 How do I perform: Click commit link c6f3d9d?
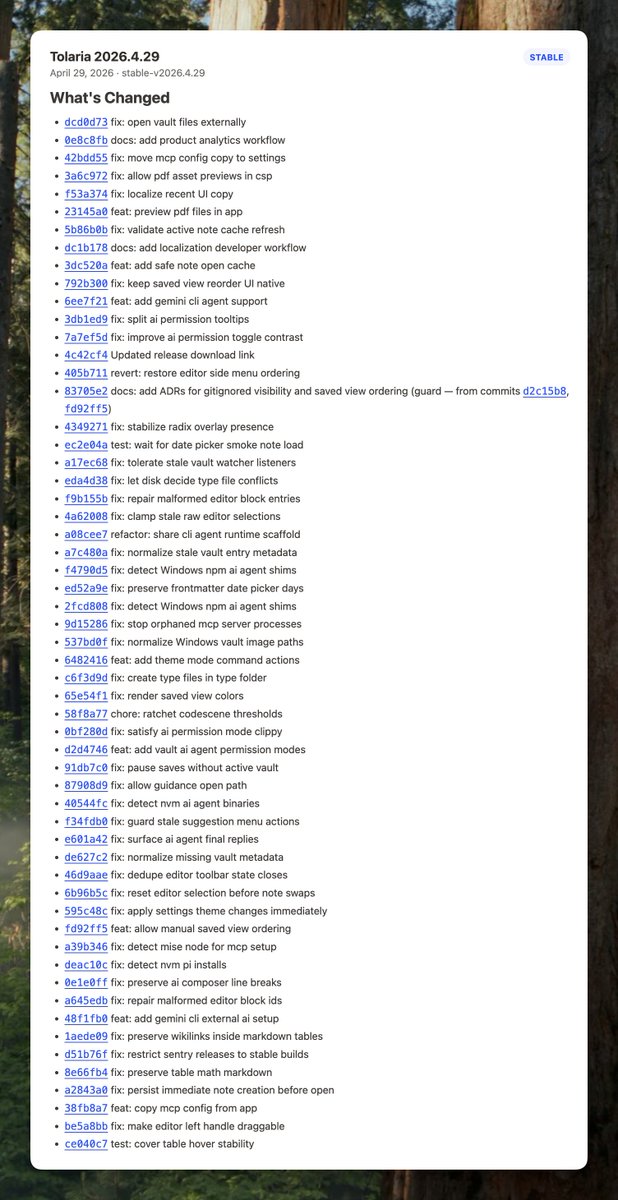[x=86, y=678]
